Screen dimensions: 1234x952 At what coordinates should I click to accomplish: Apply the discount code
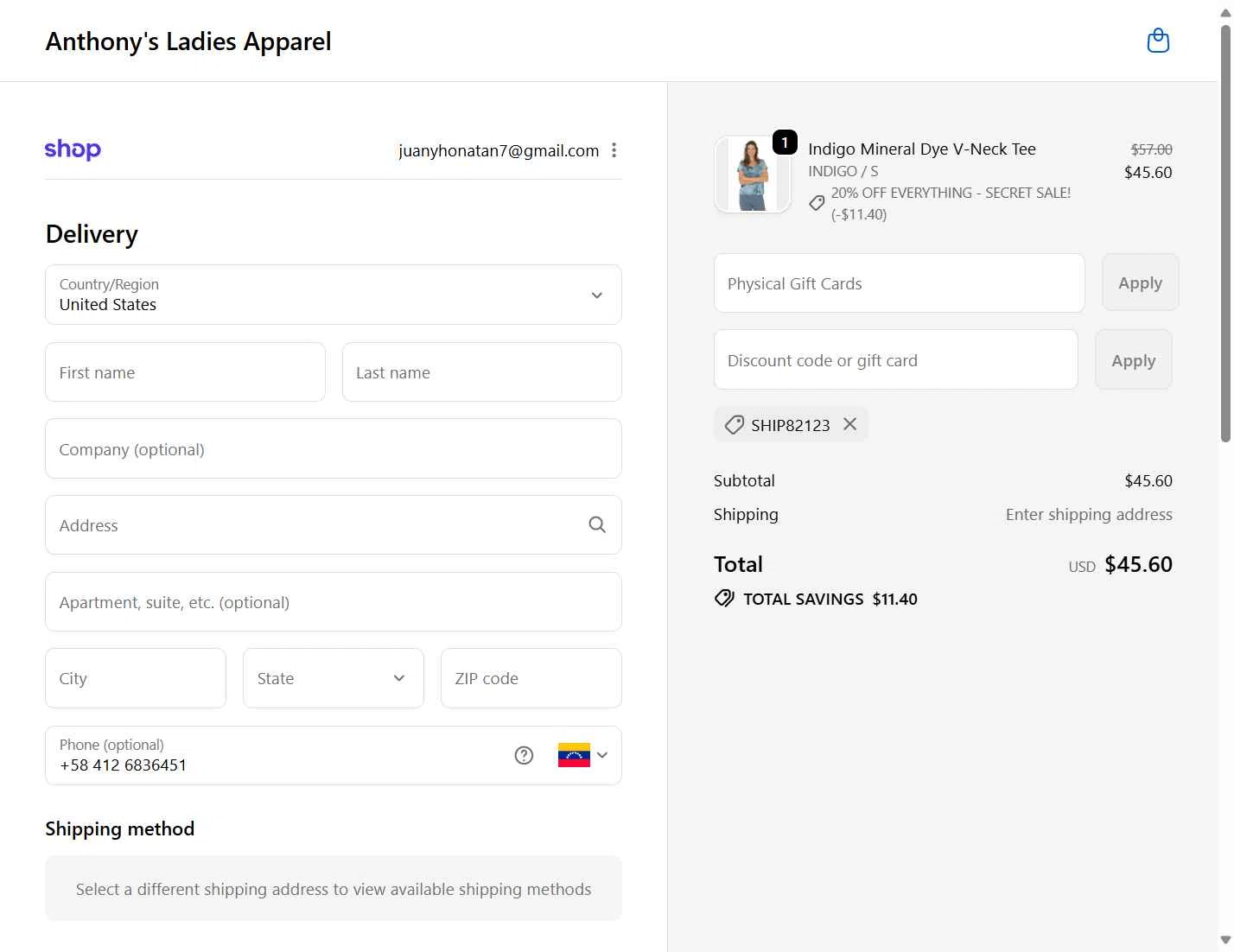(x=1134, y=360)
